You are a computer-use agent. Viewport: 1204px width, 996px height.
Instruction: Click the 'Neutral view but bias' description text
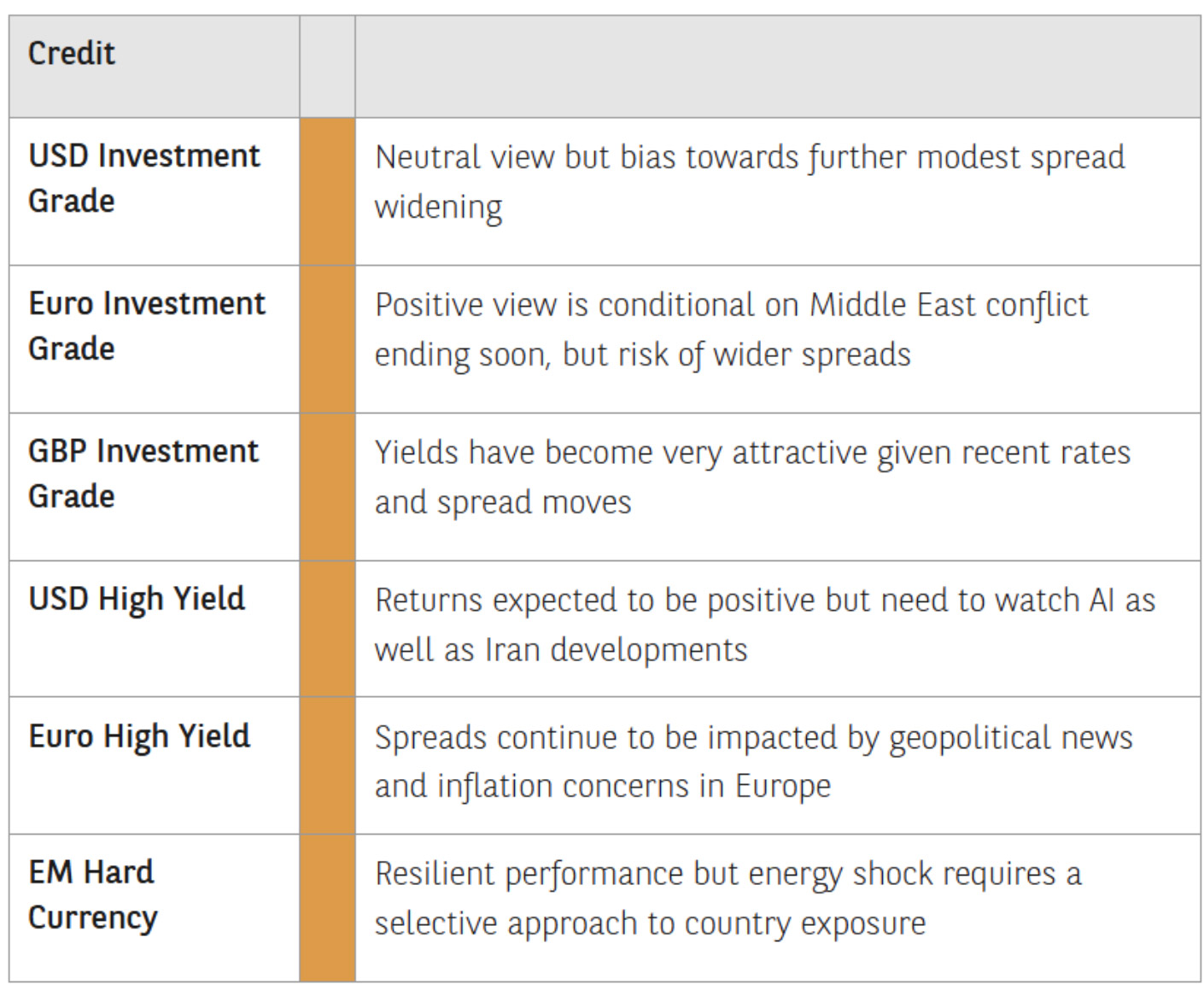(749, 182)
